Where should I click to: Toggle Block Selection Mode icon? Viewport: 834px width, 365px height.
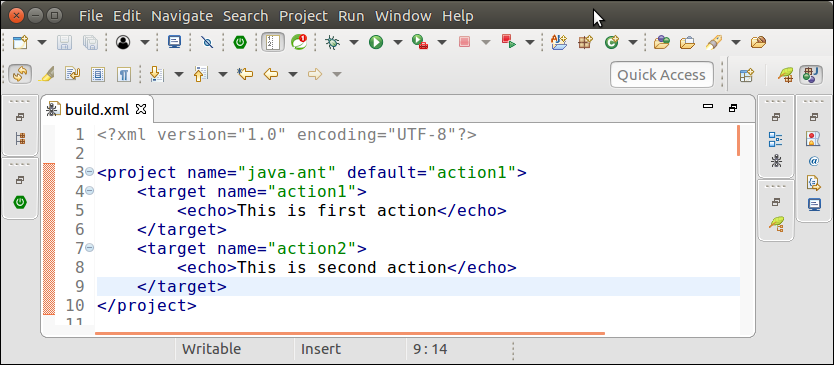97,74
